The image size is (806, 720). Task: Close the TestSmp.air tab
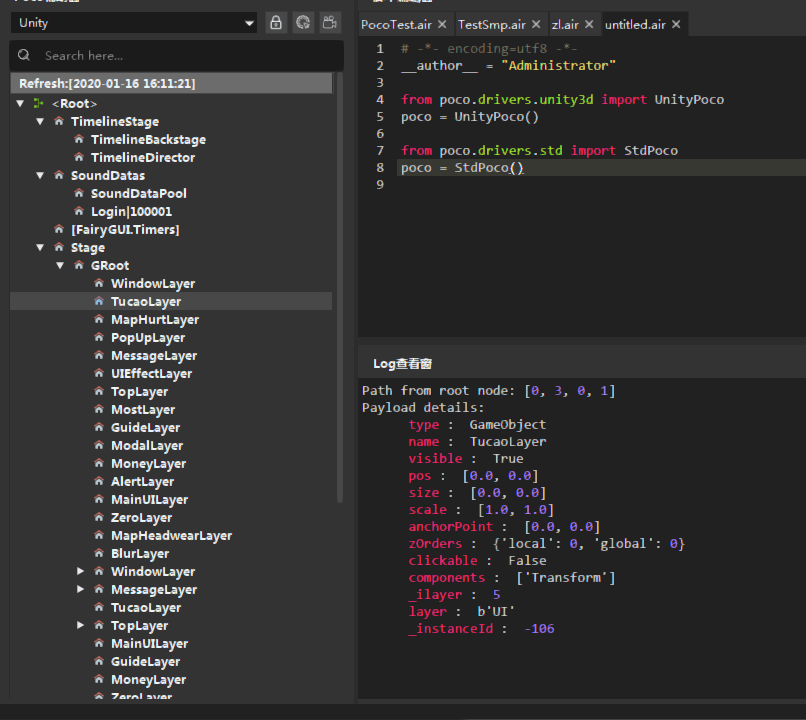(x=536, y=24)
